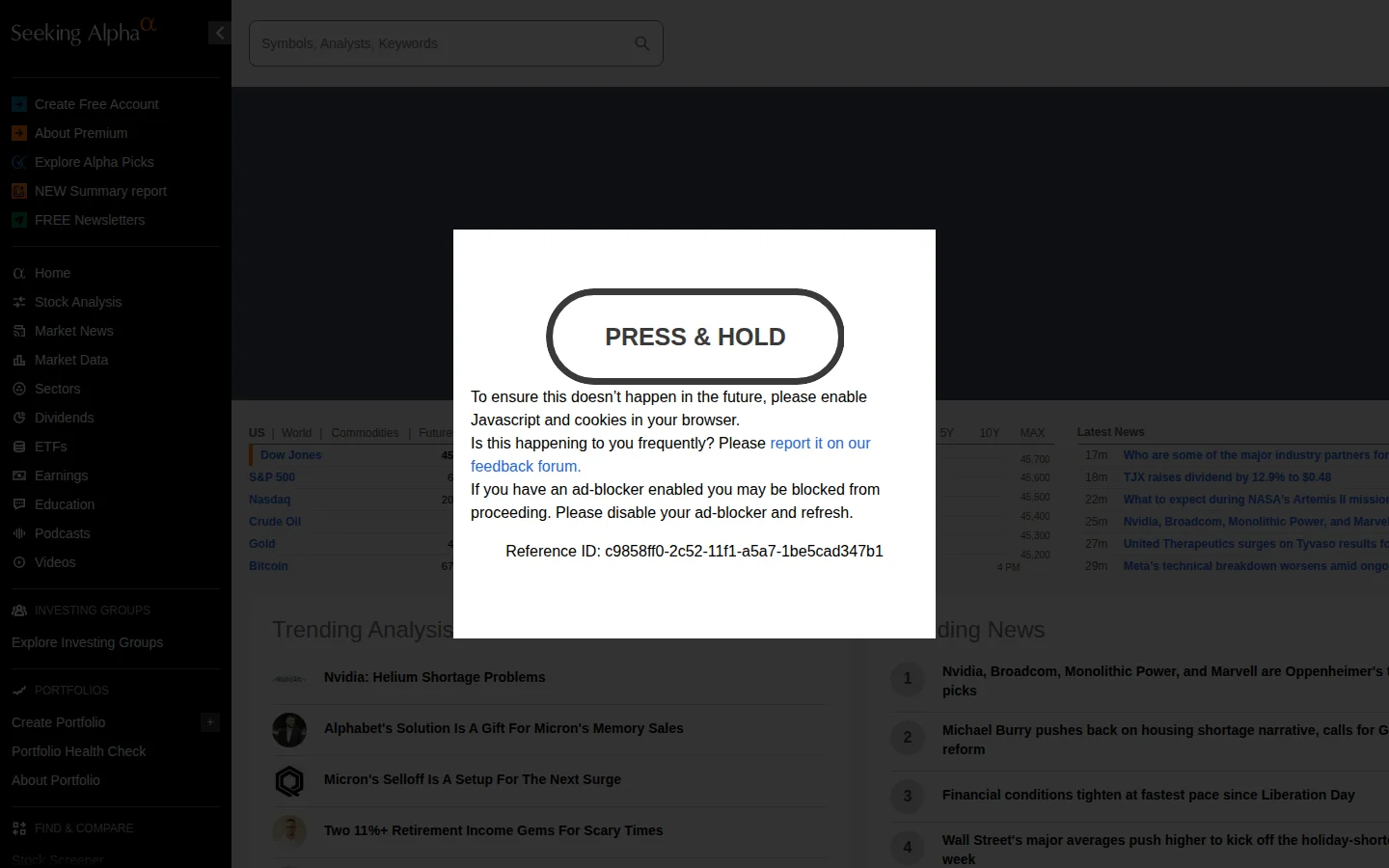This screenshot has height=868, width=1389.
Task: Switch to the World market tab
Action: (296, 433)
